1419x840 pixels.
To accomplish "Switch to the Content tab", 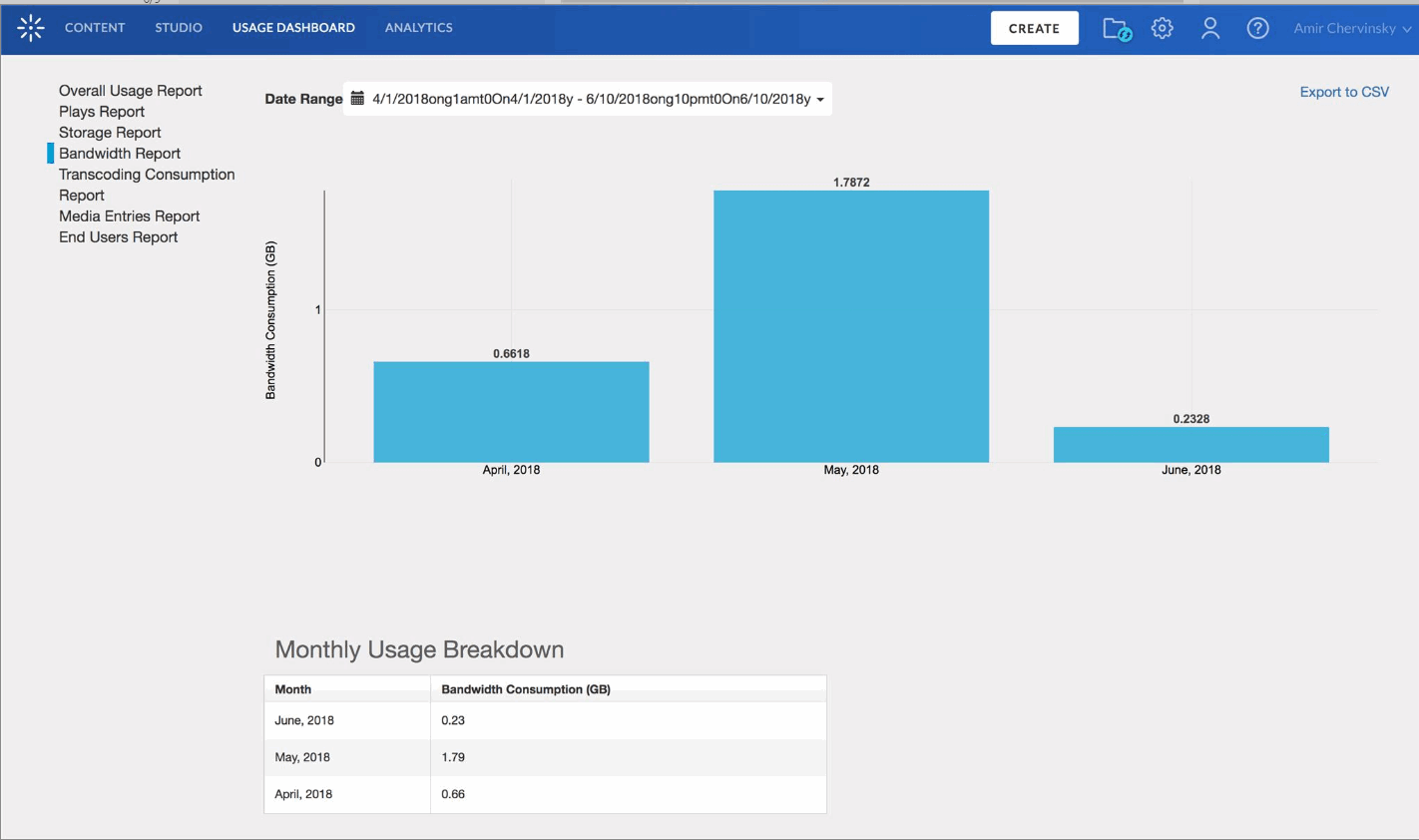I will click(95, 28).
